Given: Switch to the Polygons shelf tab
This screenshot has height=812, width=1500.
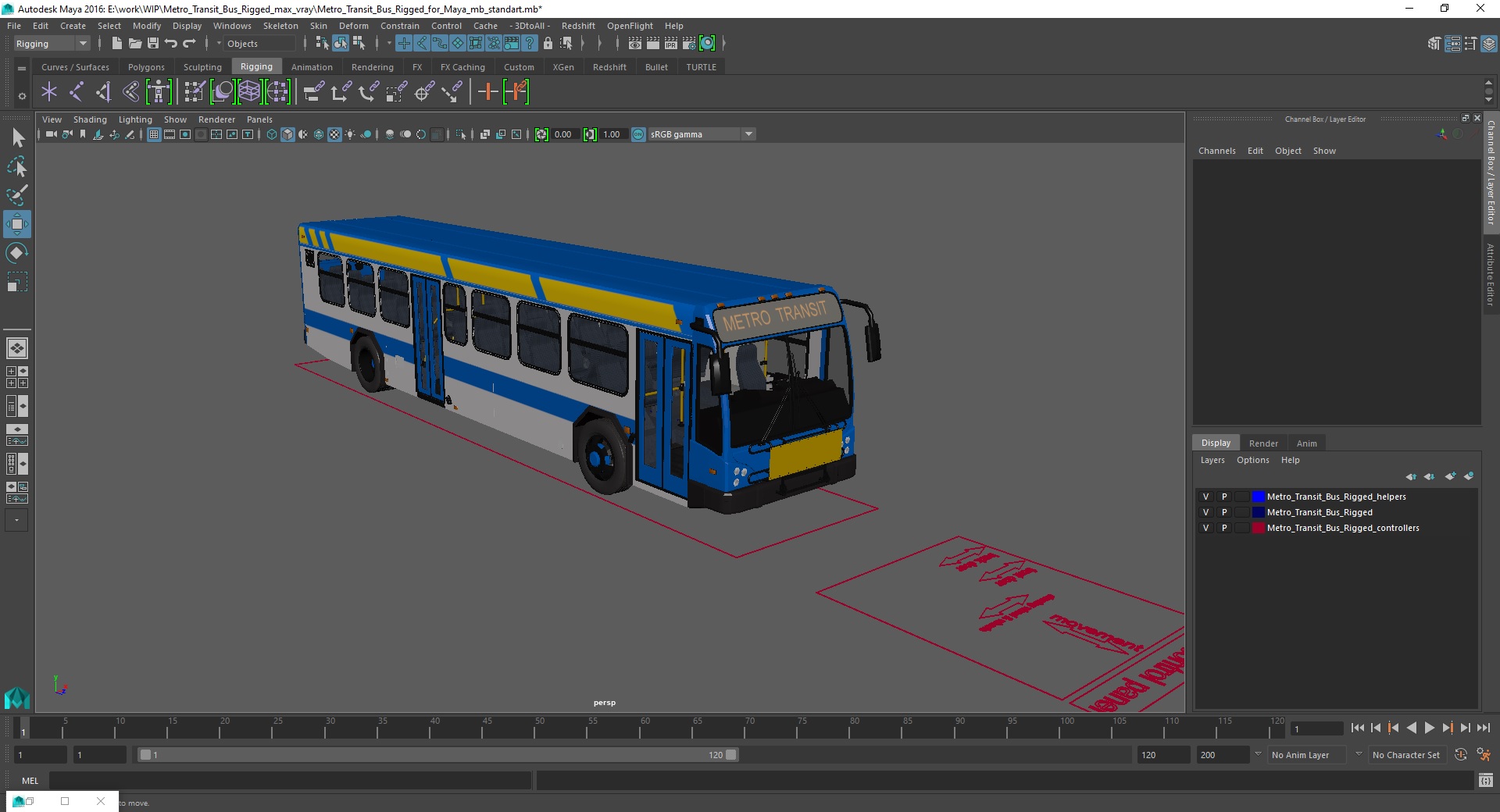Looking at the screenshot, I should point(146,67).
